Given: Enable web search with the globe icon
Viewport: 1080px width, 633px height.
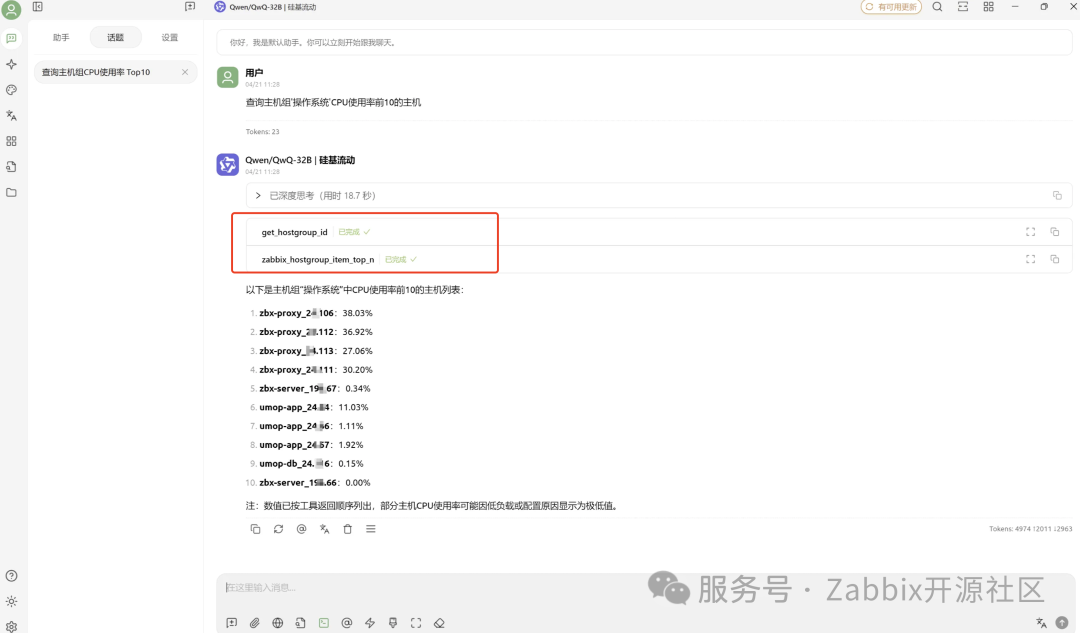Looking at the screenshot, I should point(277,622).
